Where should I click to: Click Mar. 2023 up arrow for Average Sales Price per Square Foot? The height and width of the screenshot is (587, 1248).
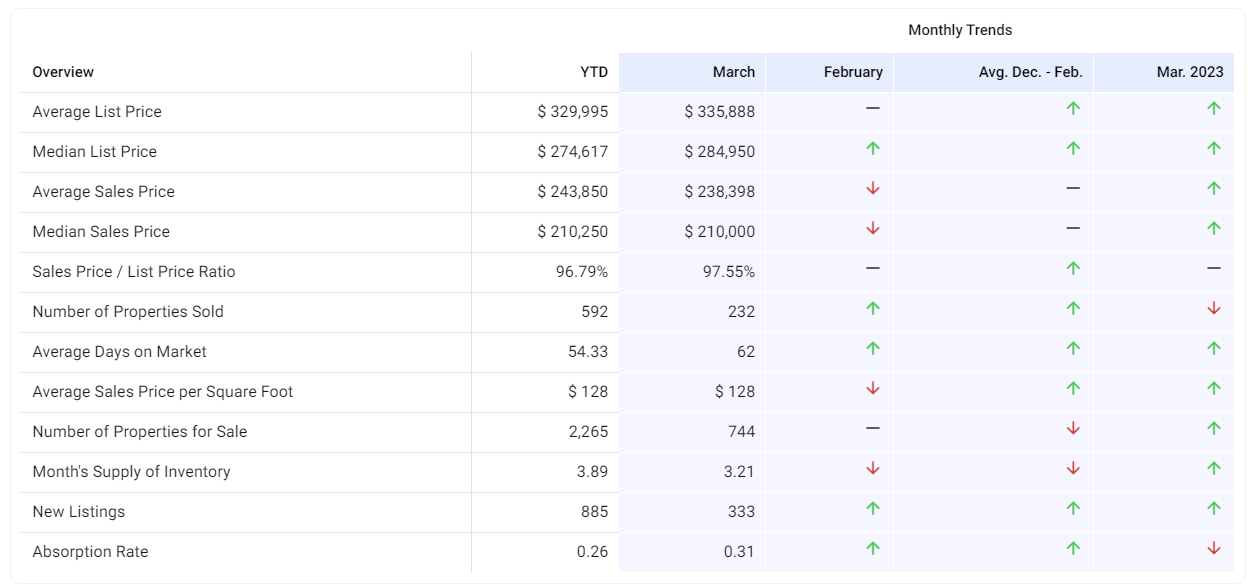coord(1213,388)
